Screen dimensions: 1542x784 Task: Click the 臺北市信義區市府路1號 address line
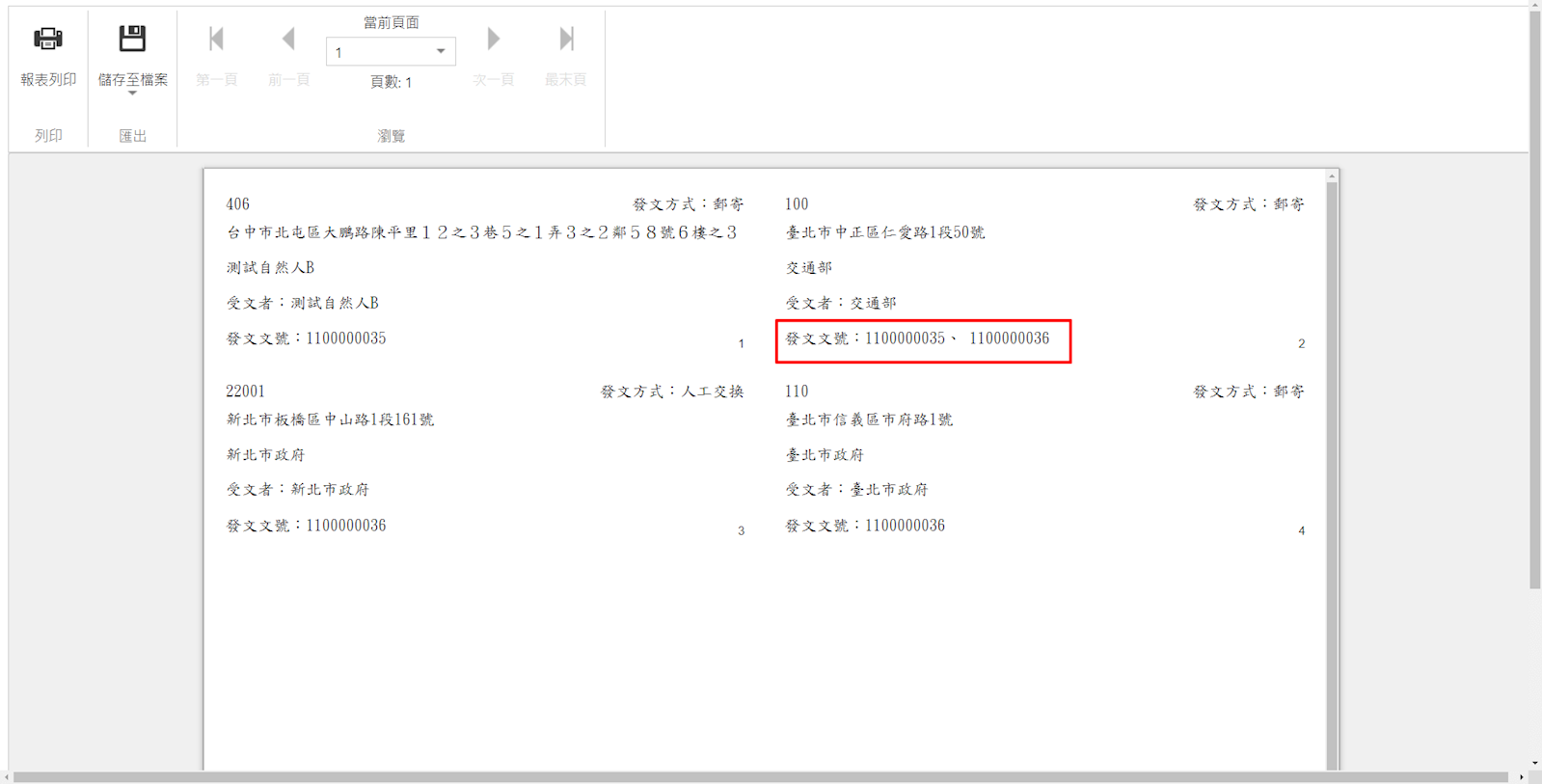(x=869, y=419)
